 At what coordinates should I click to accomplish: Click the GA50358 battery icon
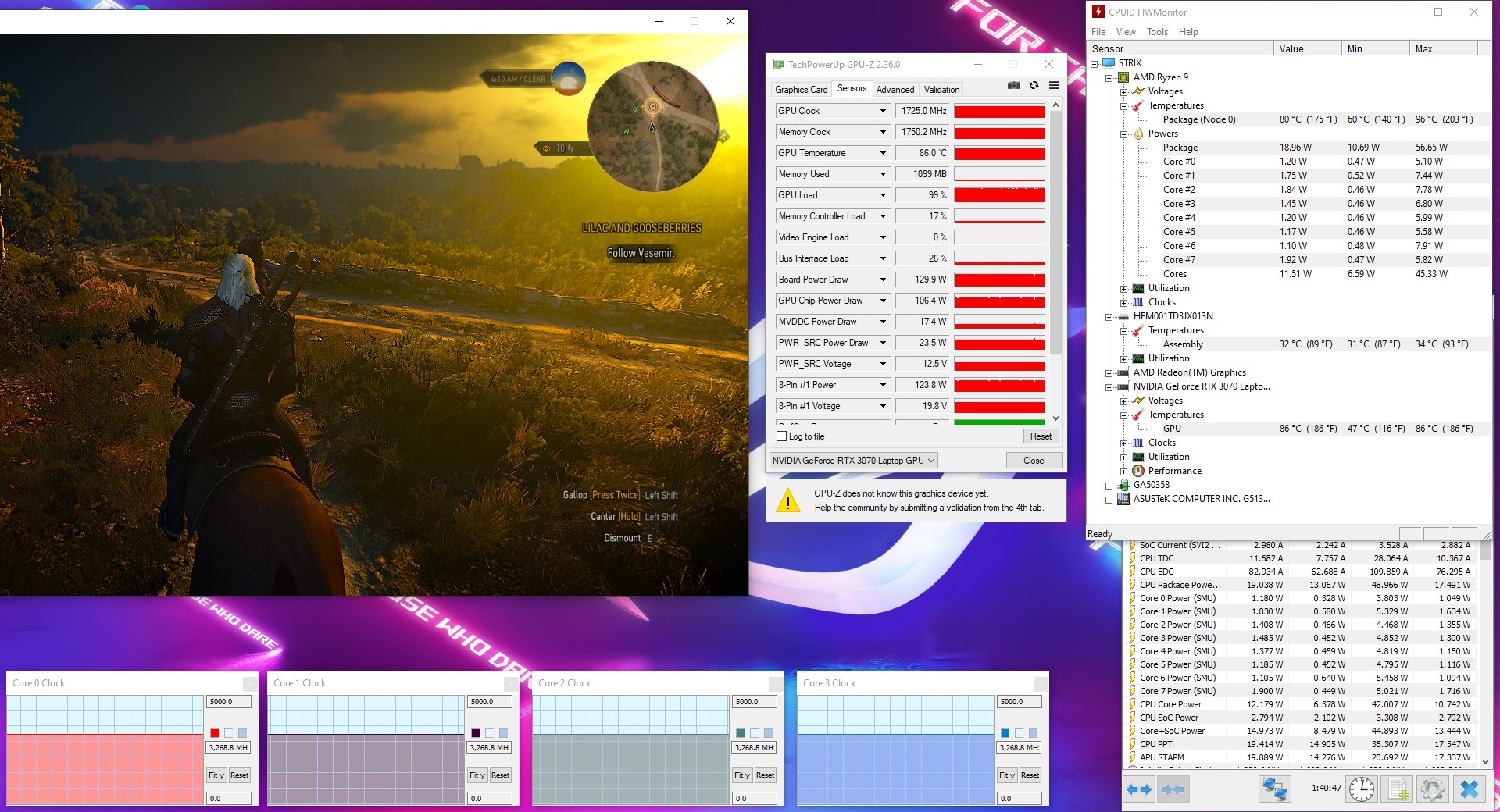1123,485
